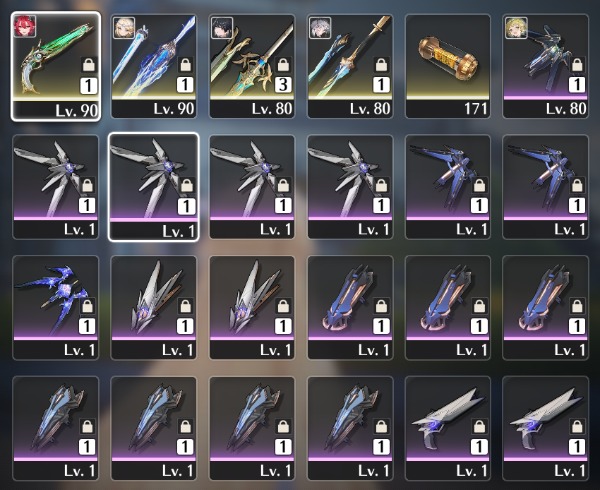Click the 171 quantity label
Image resolution: width=600 pixels, height=490 pixels.
point(476,109)
